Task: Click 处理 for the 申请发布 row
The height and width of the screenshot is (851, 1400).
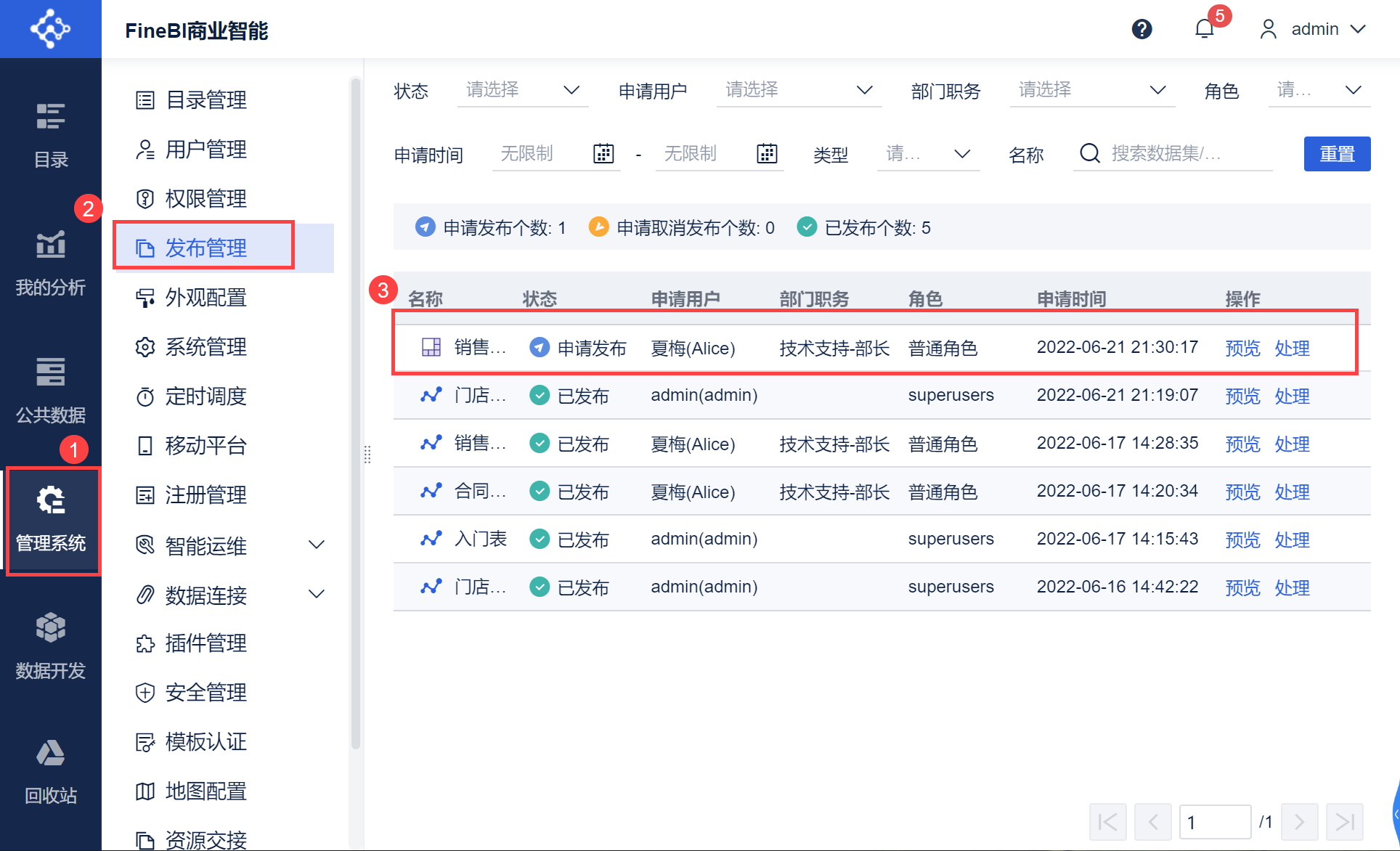Action: 1292,349
